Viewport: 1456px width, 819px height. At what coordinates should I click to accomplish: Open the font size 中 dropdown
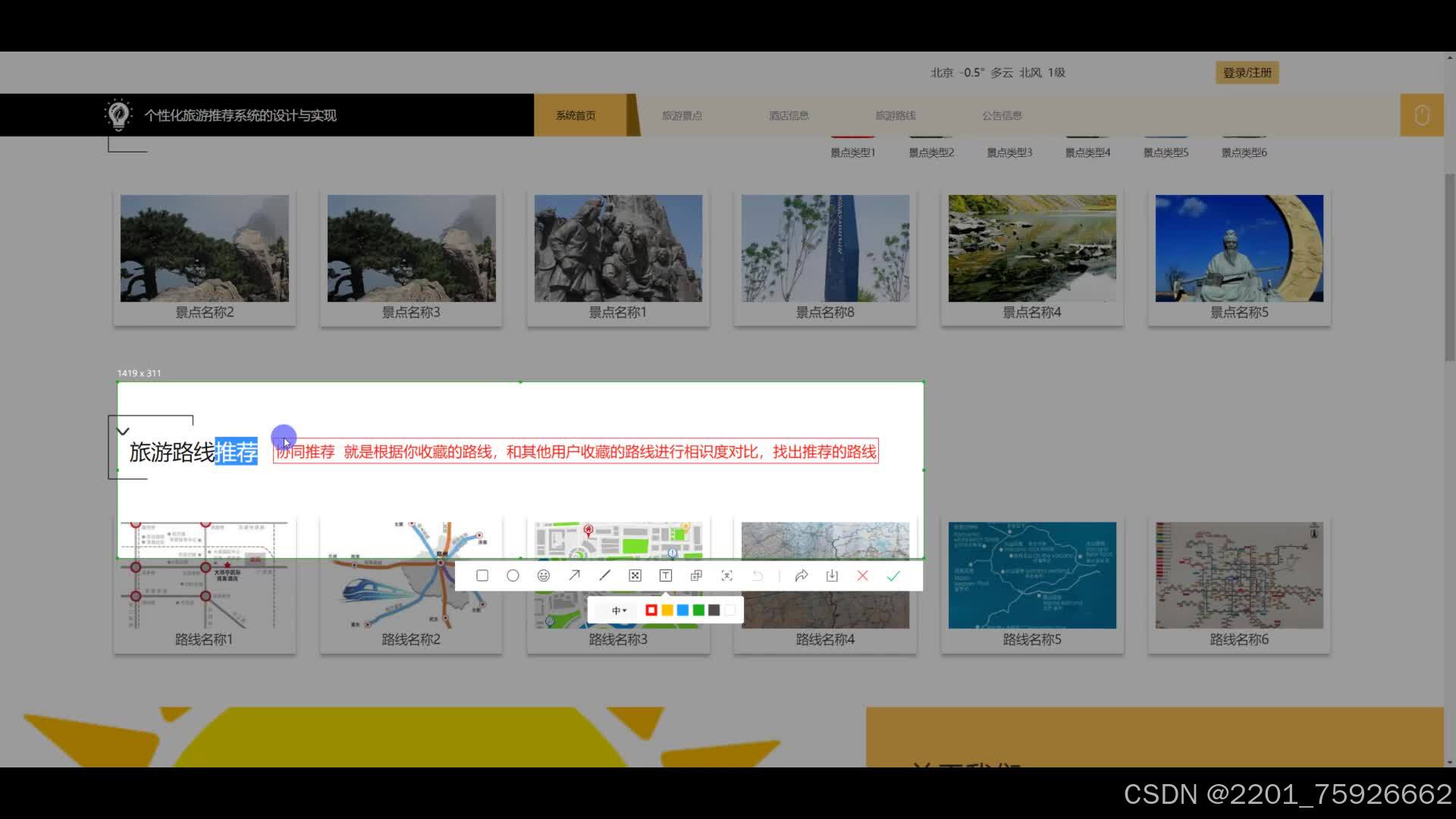coord(619,610)
